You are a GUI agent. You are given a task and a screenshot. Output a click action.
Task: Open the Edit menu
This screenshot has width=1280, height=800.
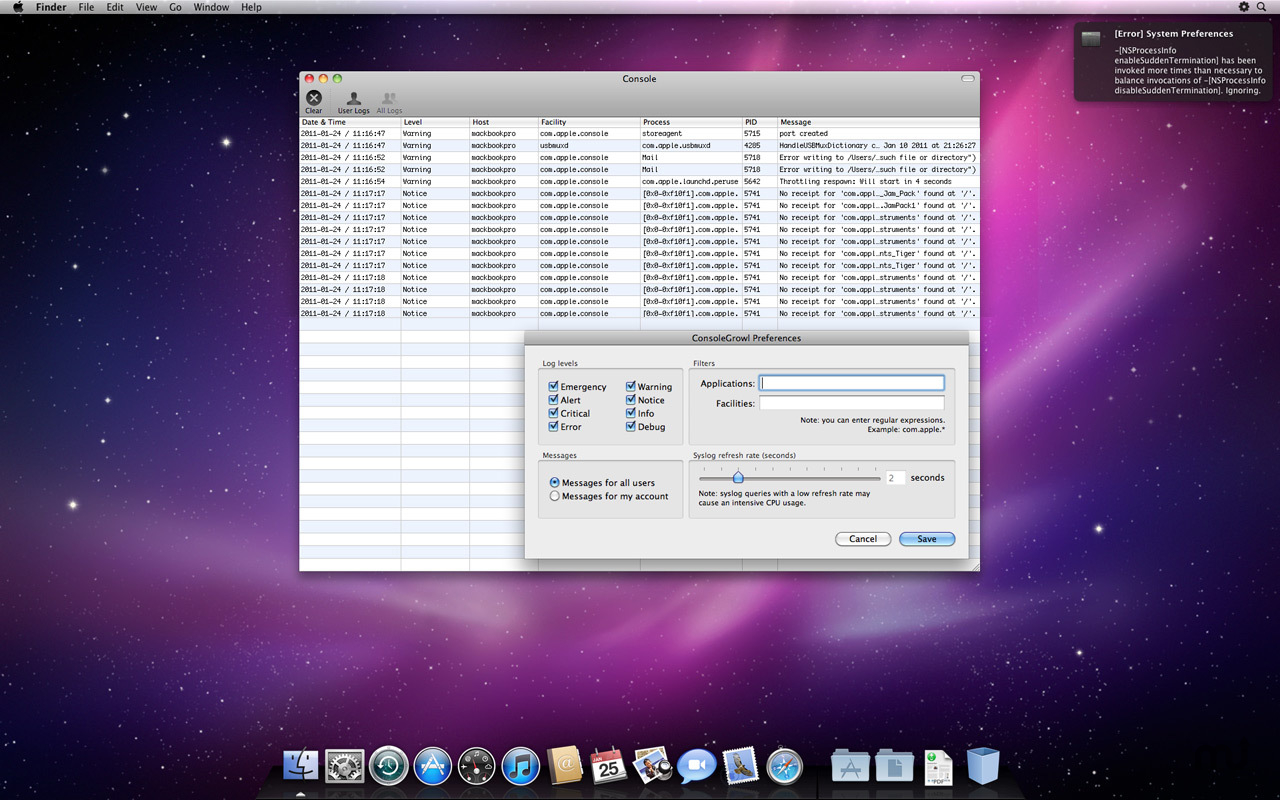(115, 7)
